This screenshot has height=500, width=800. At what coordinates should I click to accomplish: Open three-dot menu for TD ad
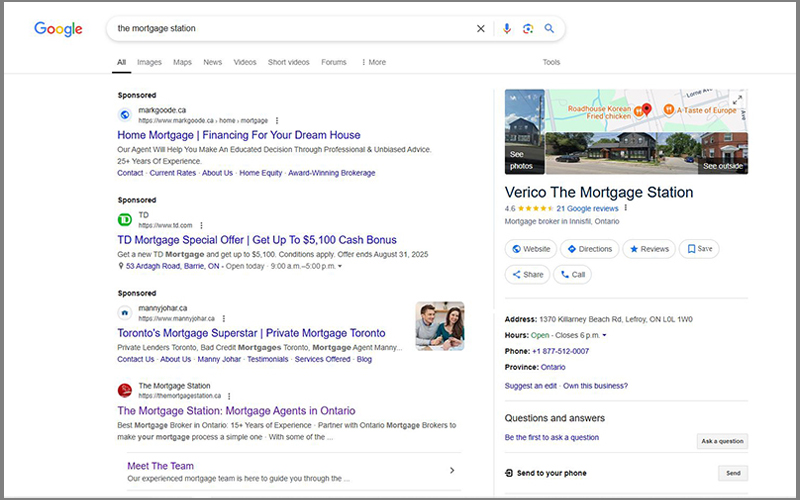202,226
